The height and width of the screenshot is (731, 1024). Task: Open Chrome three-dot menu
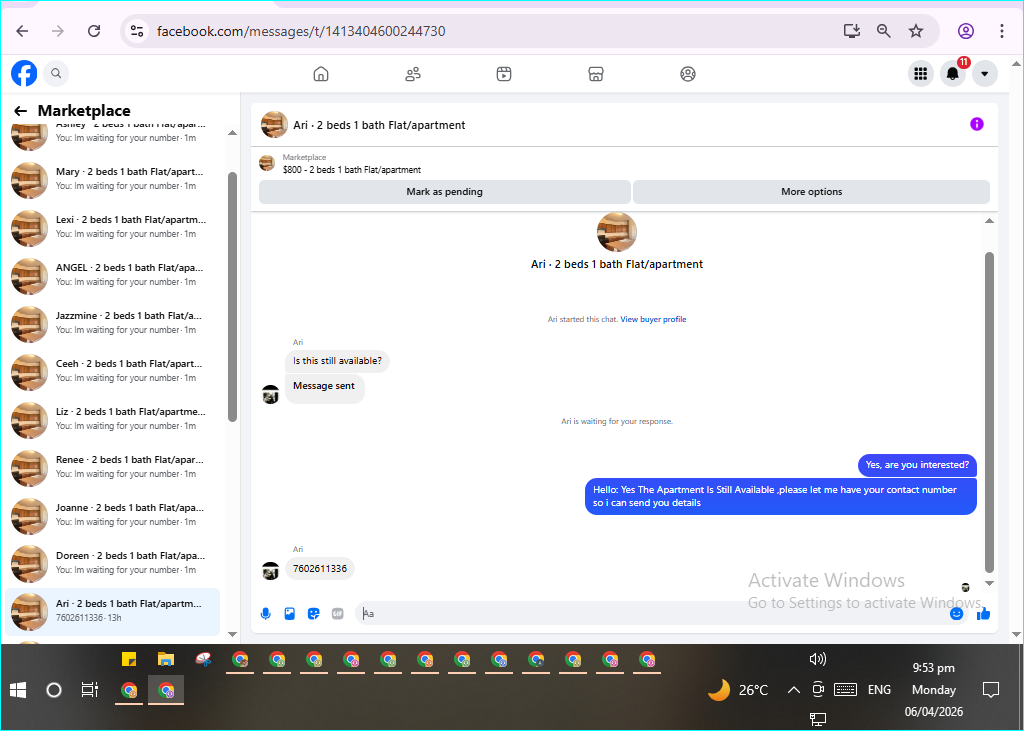pos(1001,31)
